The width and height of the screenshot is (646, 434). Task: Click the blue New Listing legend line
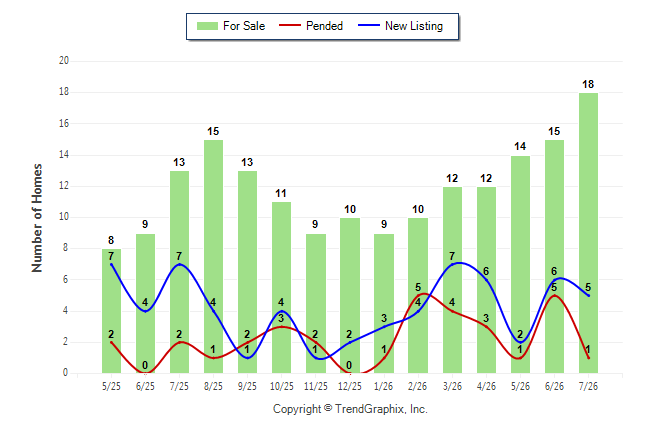pos(369,26)
